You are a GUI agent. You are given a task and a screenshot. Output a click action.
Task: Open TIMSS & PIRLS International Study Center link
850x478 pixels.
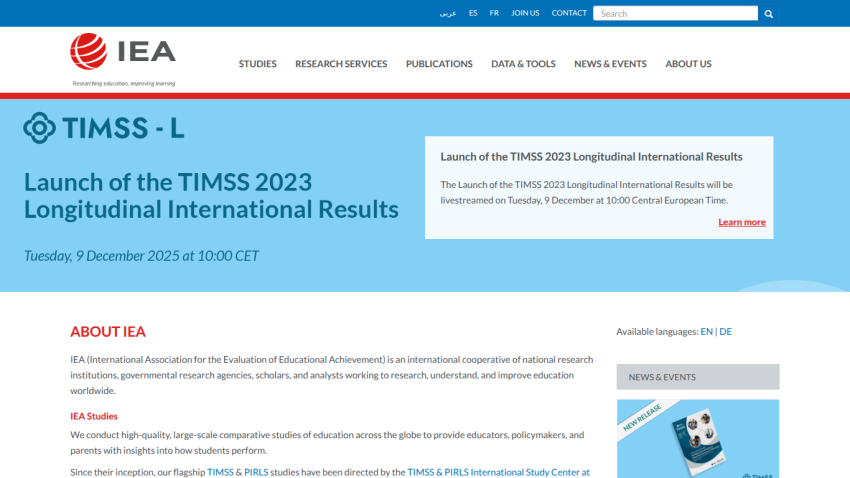click(498, 472)
